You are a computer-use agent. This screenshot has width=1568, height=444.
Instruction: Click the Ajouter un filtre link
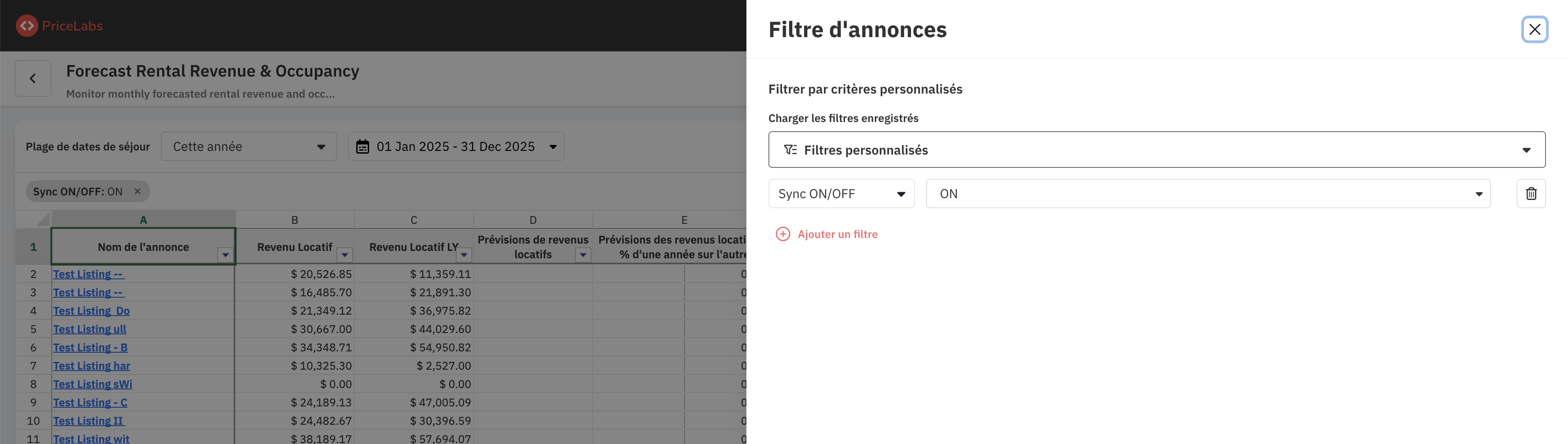click(x=837, y=234)
